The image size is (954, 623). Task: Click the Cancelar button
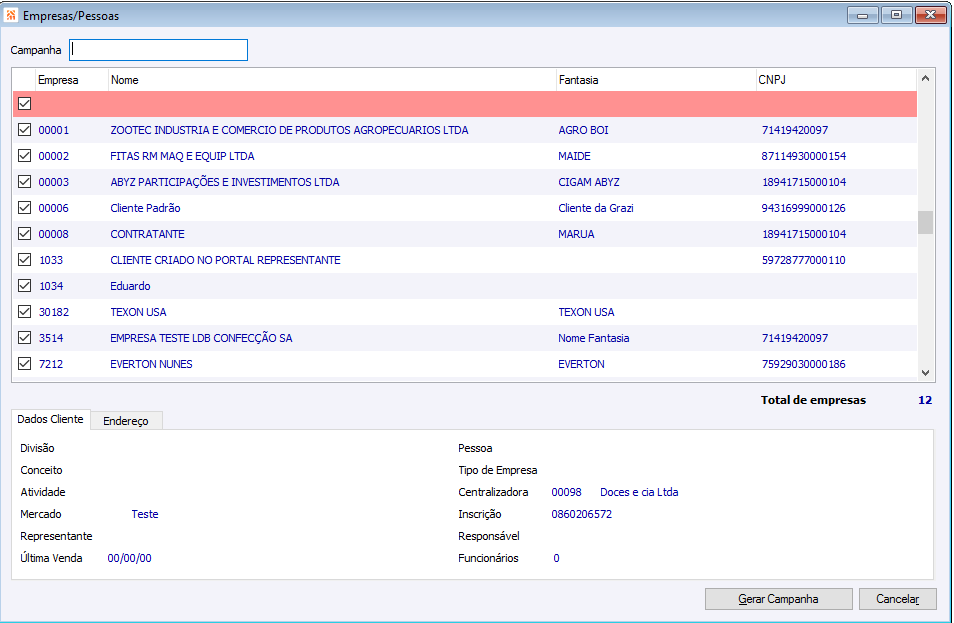pos(897,599)
